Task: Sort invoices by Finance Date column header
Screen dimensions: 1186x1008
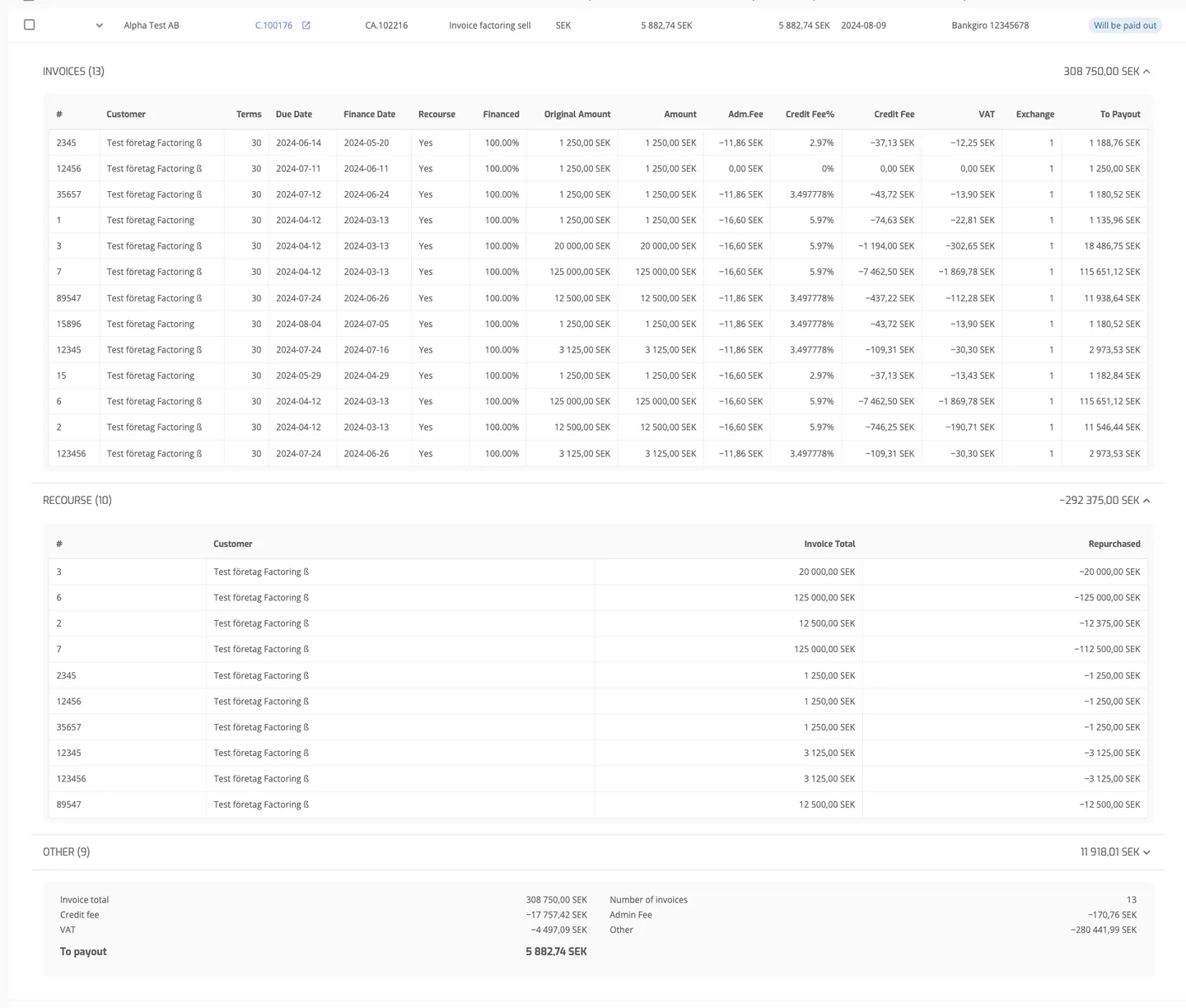Action: point(369,114)
